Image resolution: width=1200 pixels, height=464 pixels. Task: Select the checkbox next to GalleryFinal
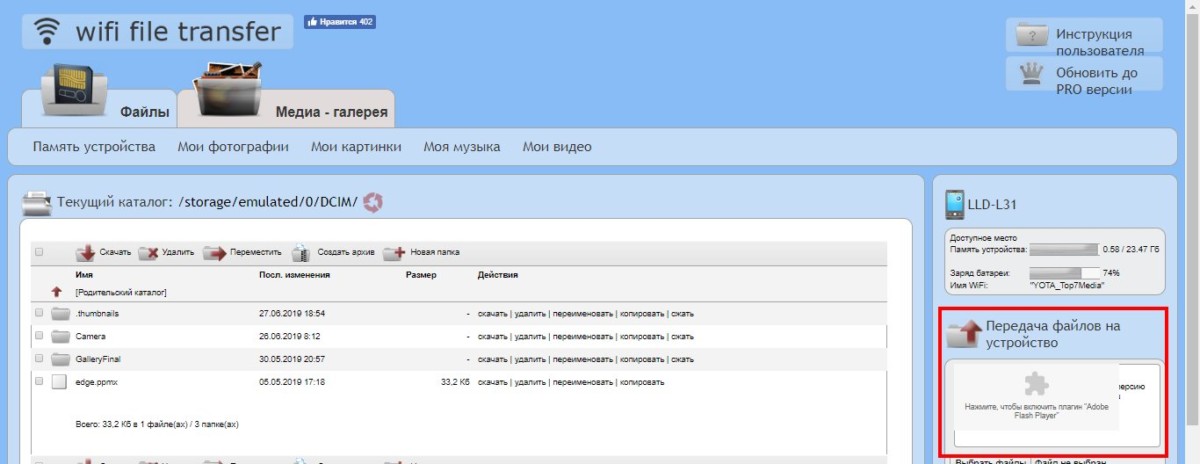click(x=39, y=359)
